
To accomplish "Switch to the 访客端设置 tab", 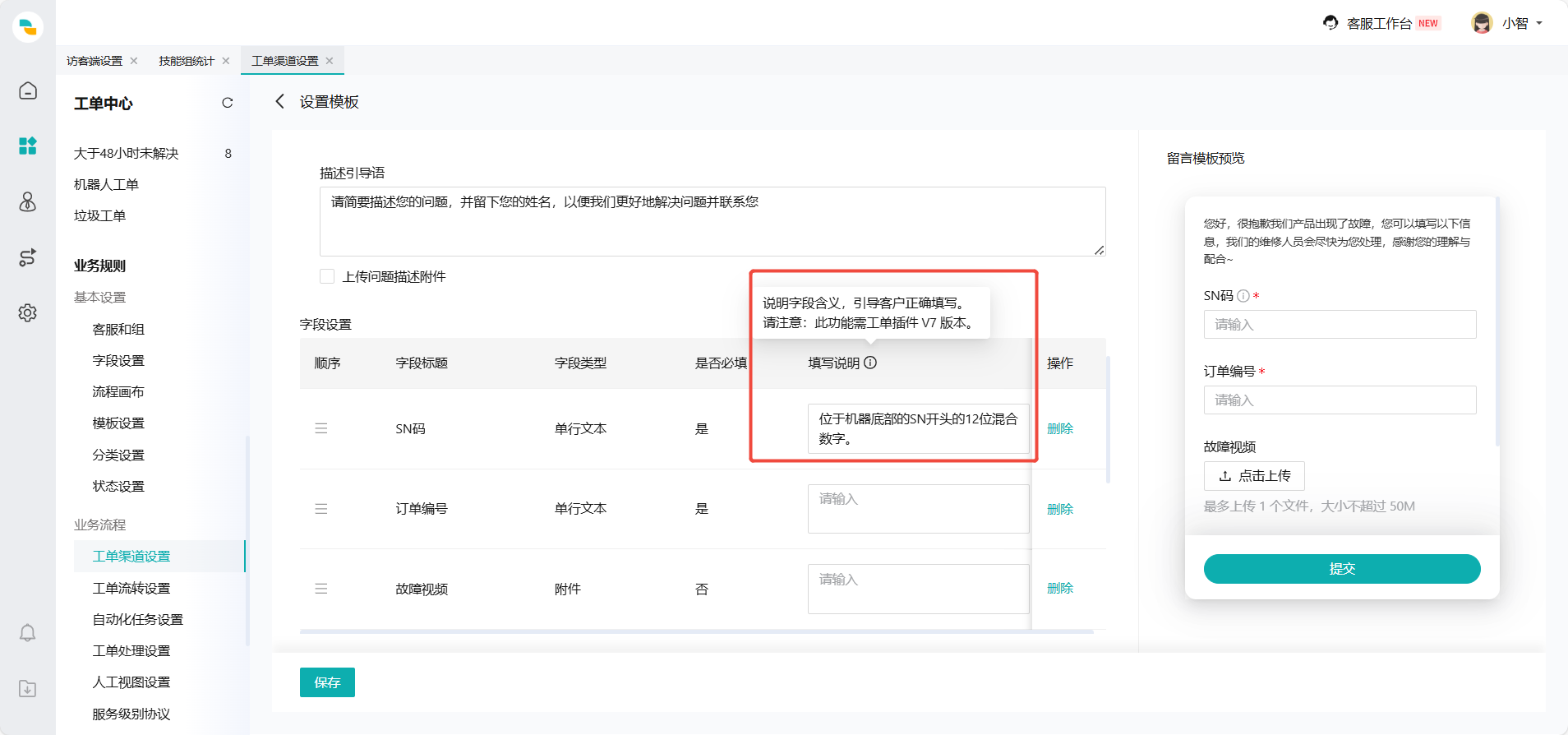I will [x=95, y=61].
